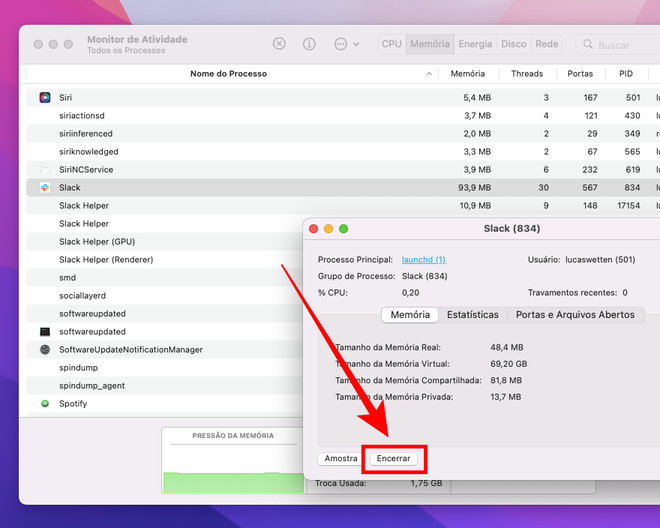This screenshot has height=528, width=660.
Task: Select the Slack Helper row with 10,9 MB
Action: click(343, 205)
